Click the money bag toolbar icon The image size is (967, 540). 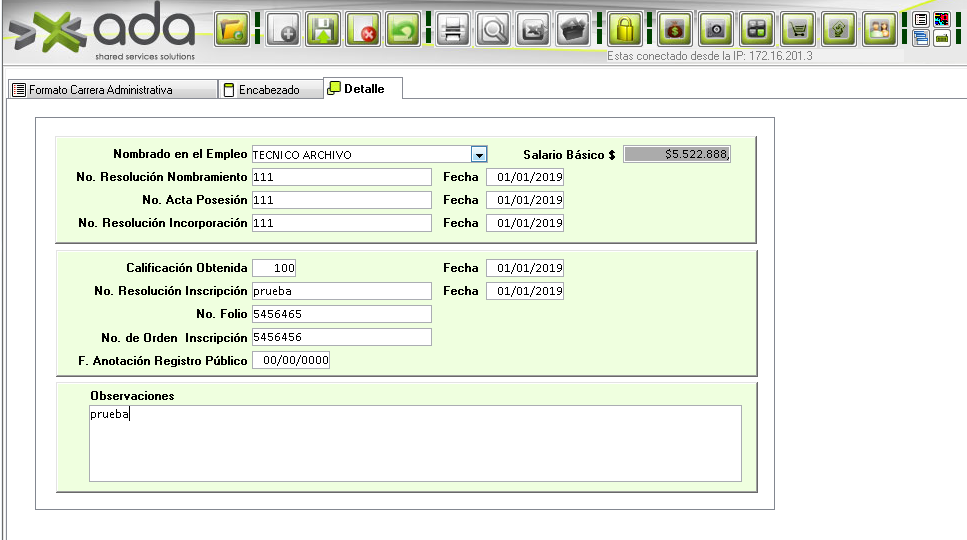676,29
